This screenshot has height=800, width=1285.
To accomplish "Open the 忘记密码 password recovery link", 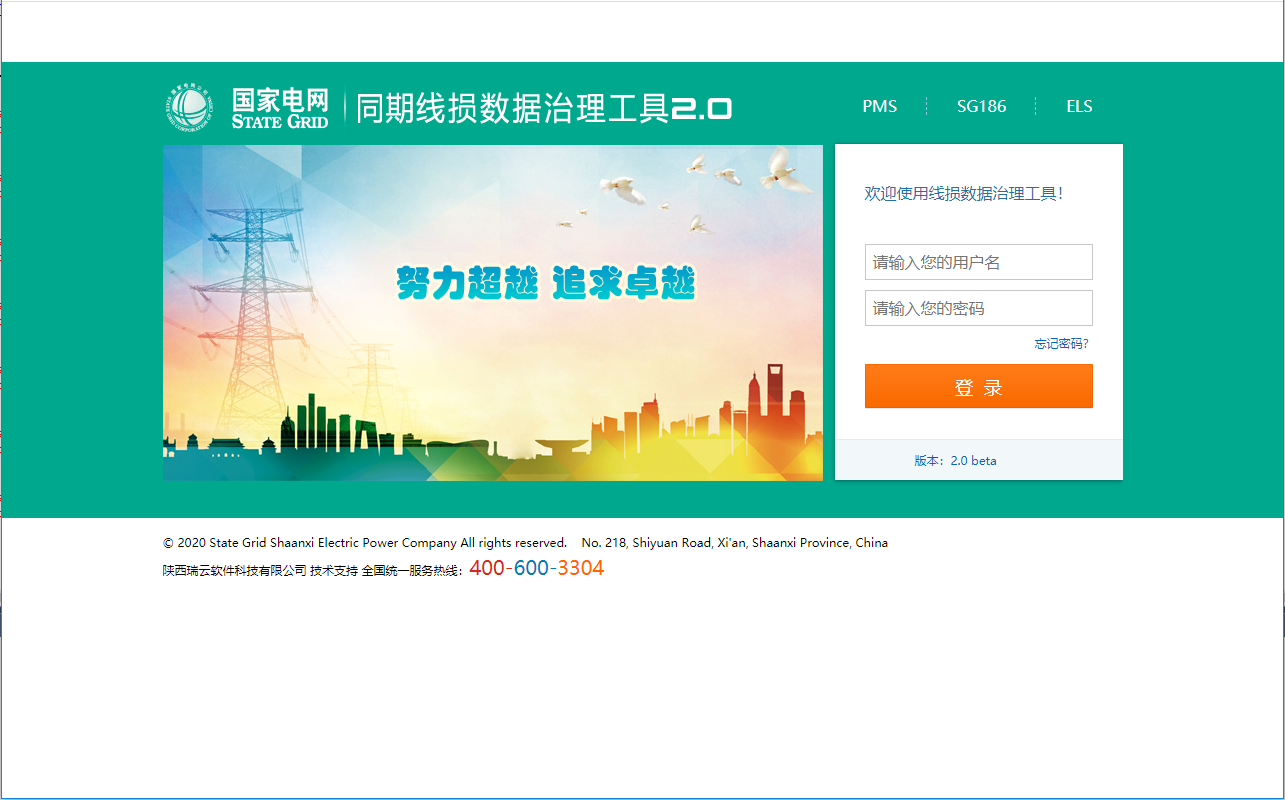I will [1059, 343].
